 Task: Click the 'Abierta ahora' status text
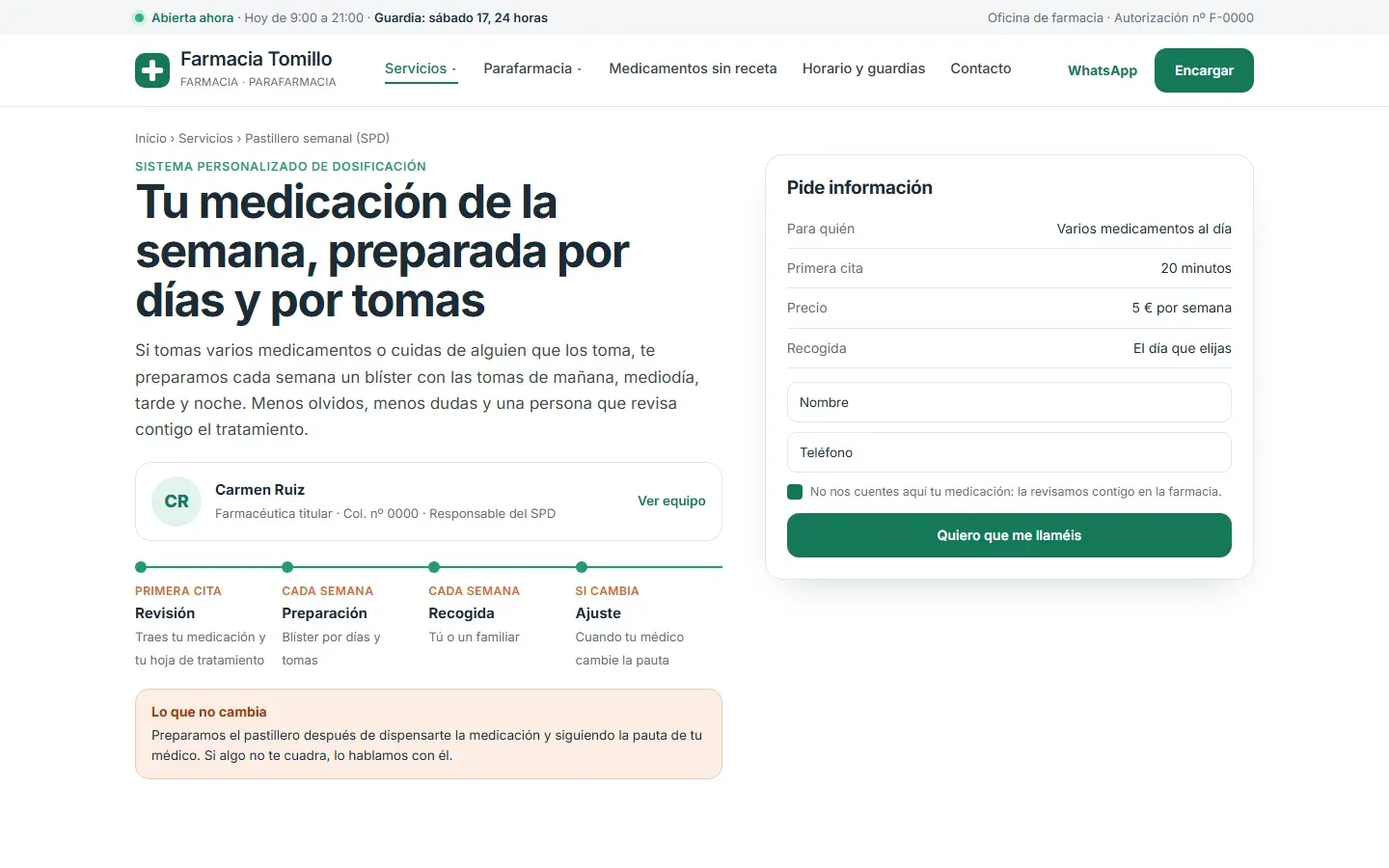(x=192, y=17)
